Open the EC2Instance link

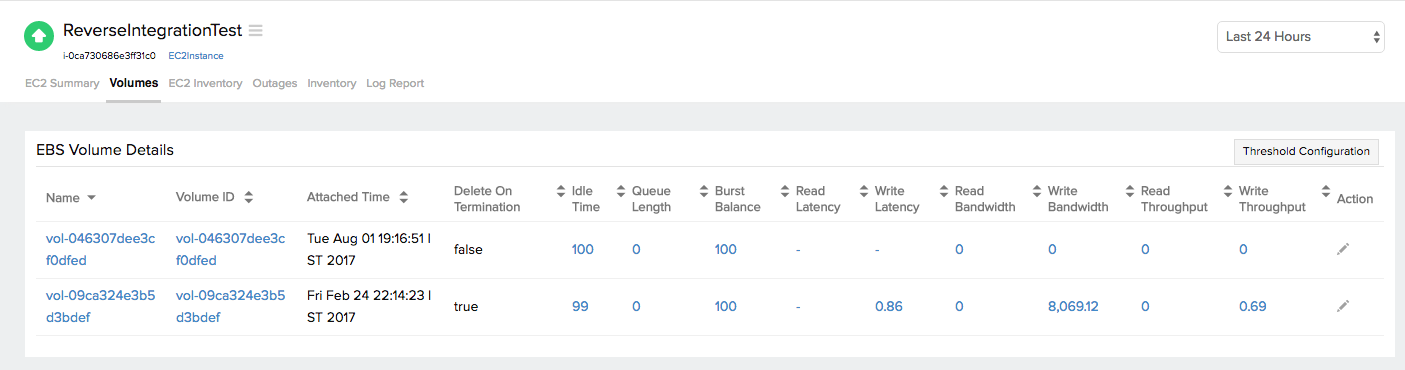(x=196, y=56)
